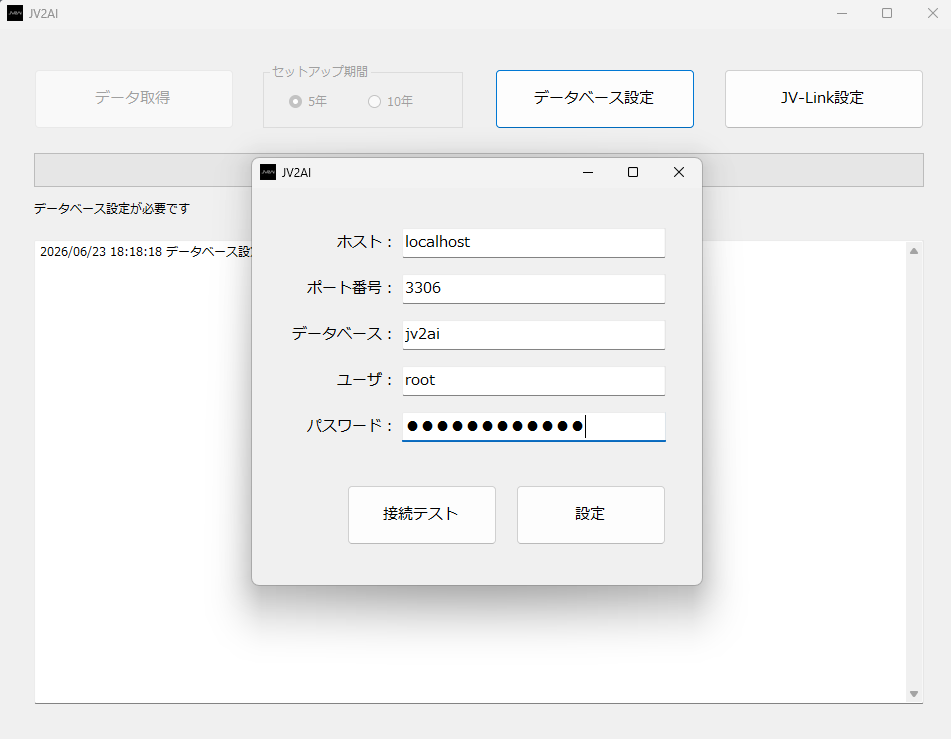Focus the ホスト field containing localhost
Image resolution: width=951 pixels, height=739 pixels.
[x=534, y=243]
